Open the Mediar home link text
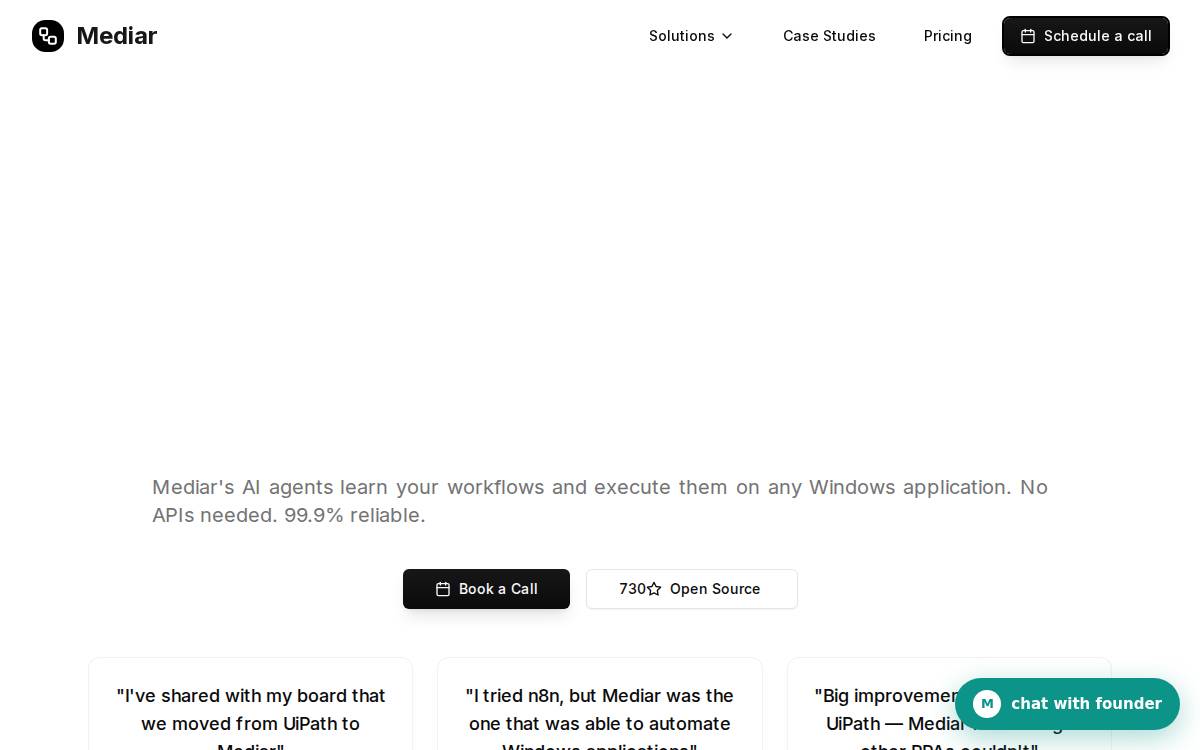Image resolution: width=1200 pixels, height=750 pixels. click(x=116, y=36)
